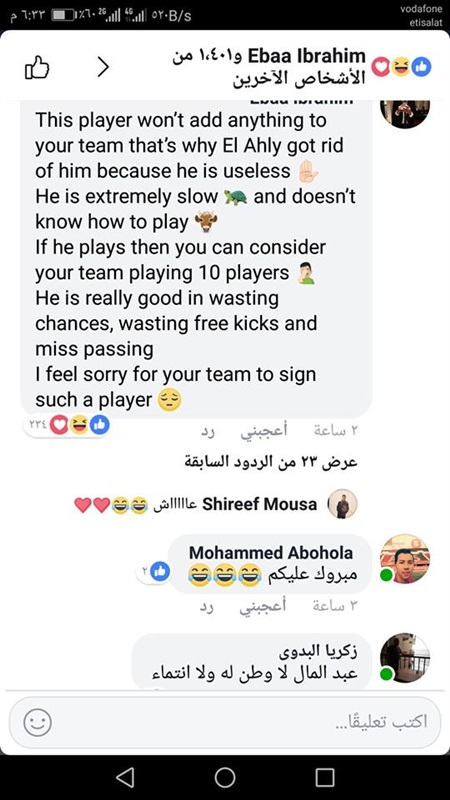Tap Android recent apps square button

point(325,778)
